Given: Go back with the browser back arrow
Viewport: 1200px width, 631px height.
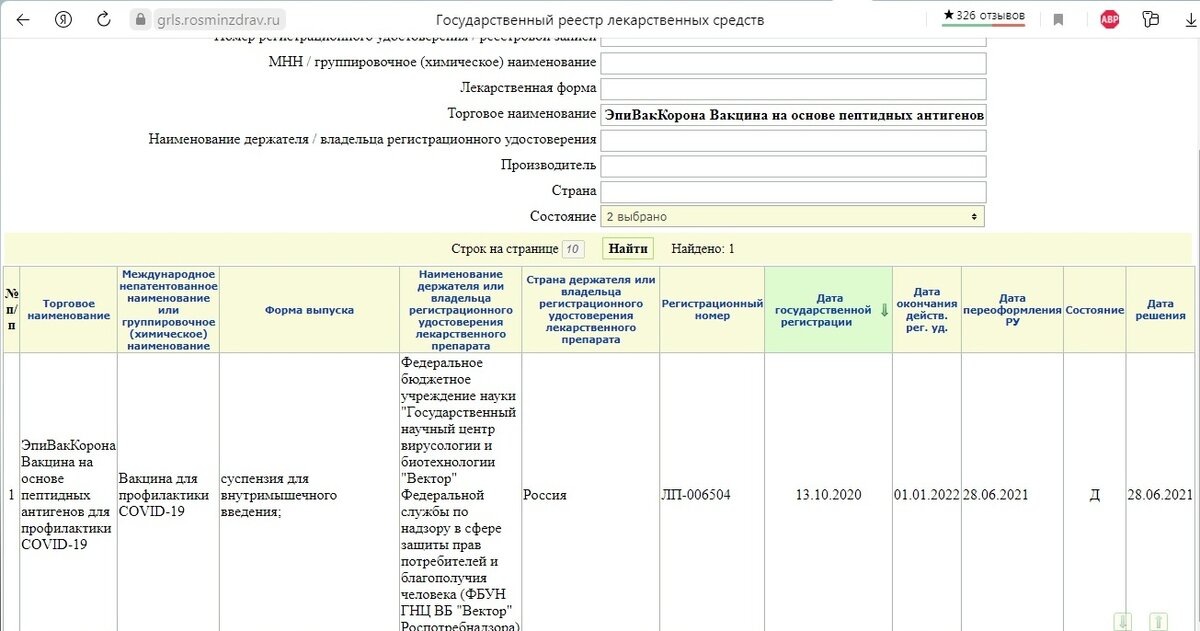Looking at the screenshot, I should pyautogui.click(x=23, y=19).
